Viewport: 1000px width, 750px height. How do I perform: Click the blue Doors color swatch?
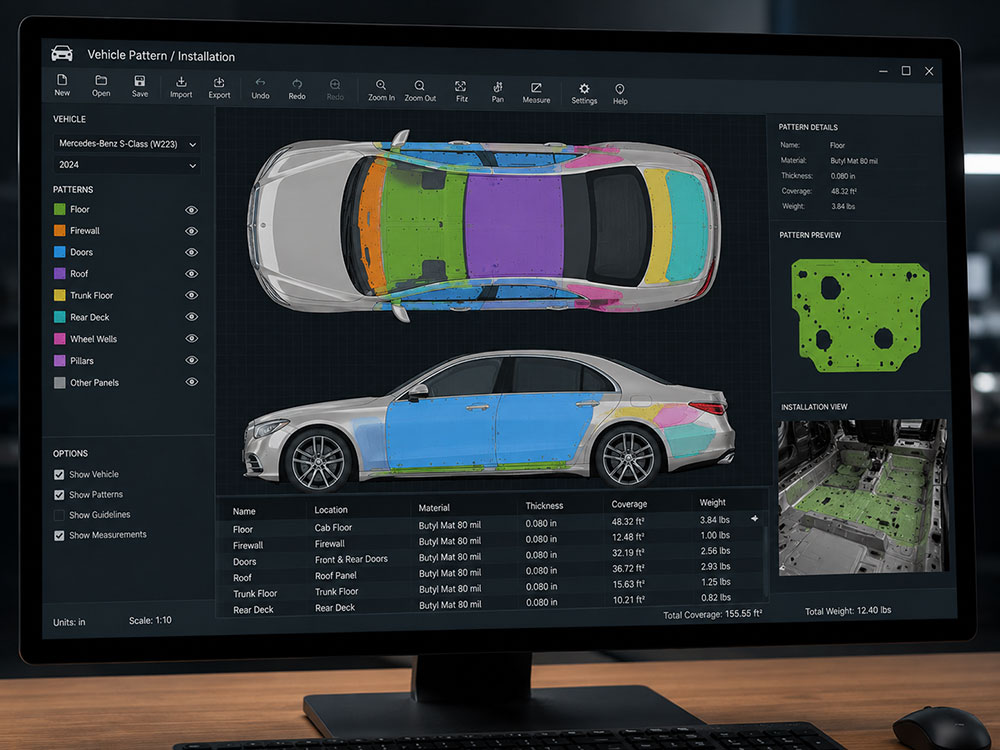click(x=59, y=252)
